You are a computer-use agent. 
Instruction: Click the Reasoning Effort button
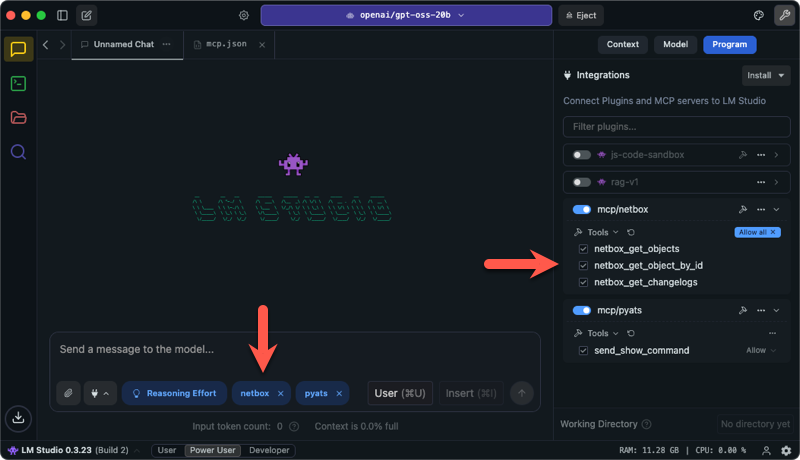coord(174,393)
